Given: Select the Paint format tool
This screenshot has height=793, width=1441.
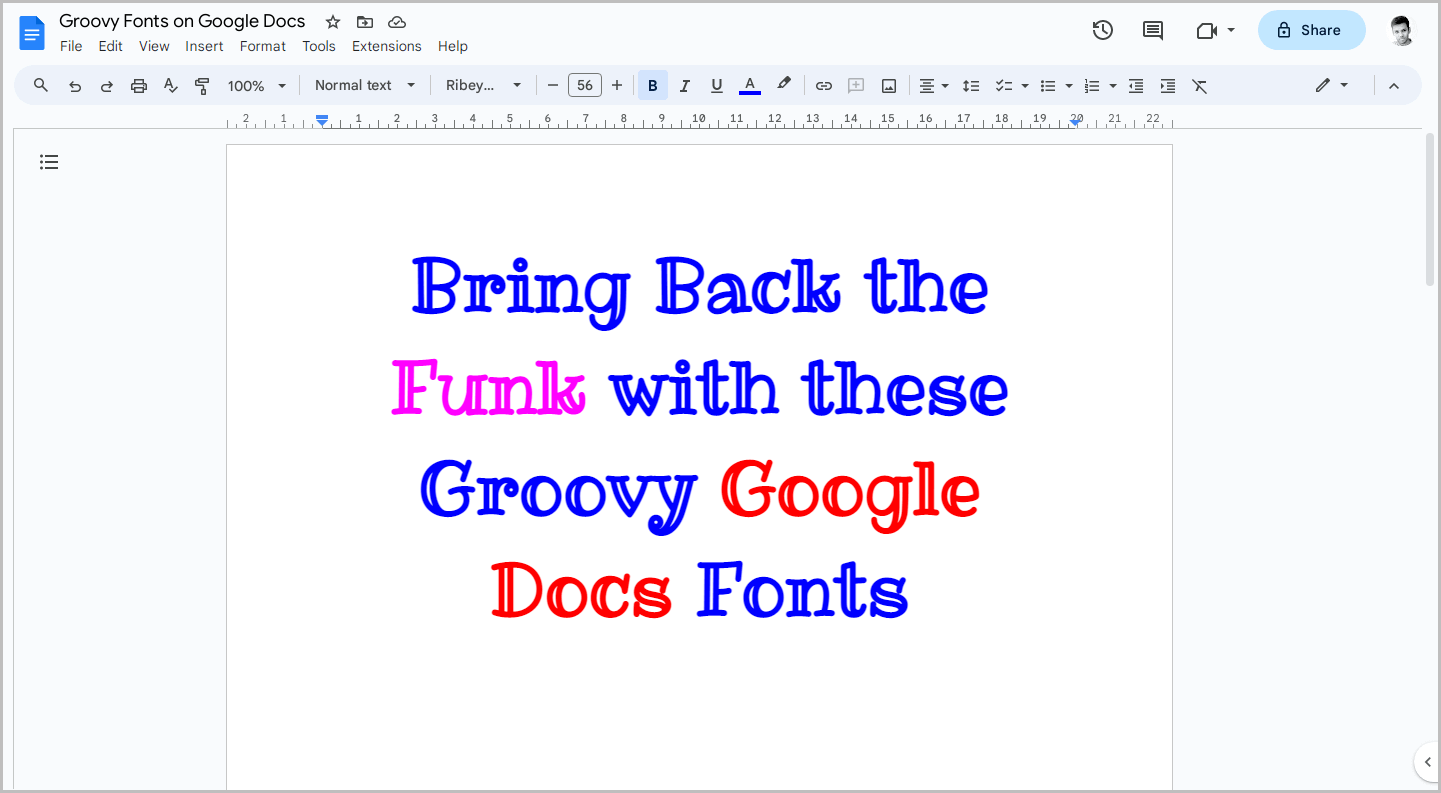Looking at the screenshot, I should click(x=202, y=85).
